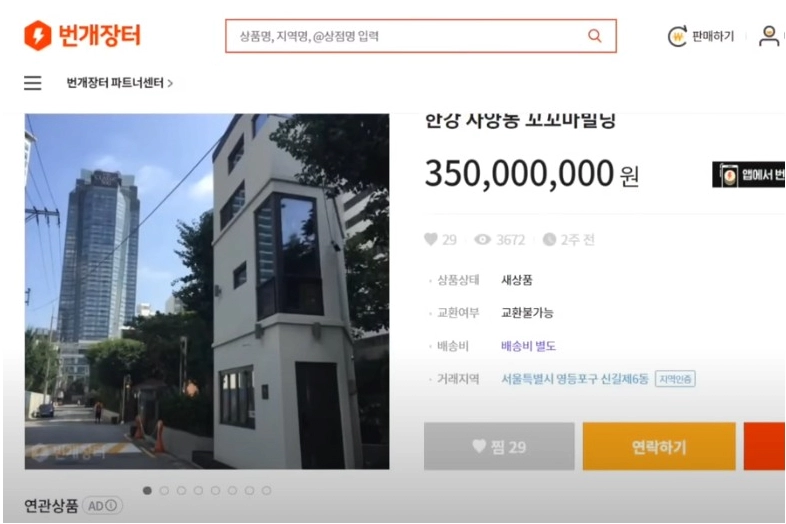Image resolution: width=786 pixels, height=524 pixels.
Task: Select the last image carousel dot
Action: 266,490
